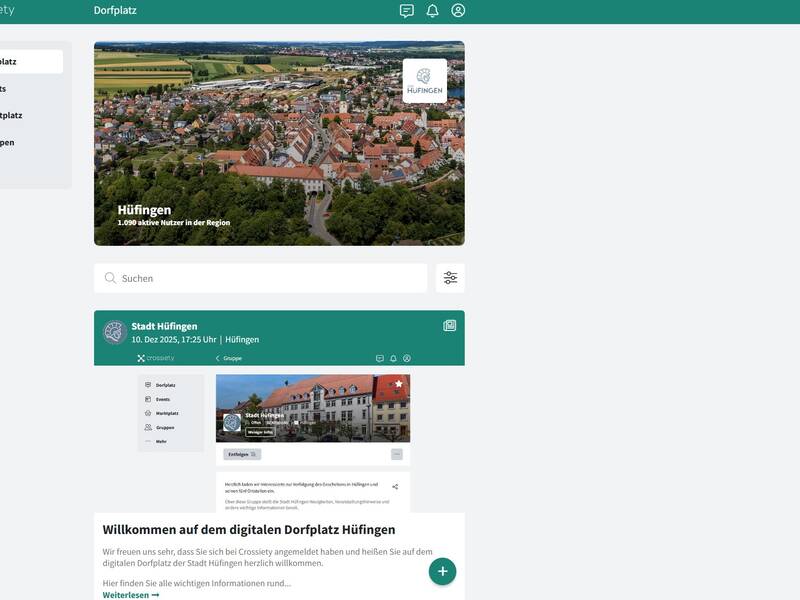Open the post preview screenshot image
The image size is (800, 600).
click(x=279, y=432)
